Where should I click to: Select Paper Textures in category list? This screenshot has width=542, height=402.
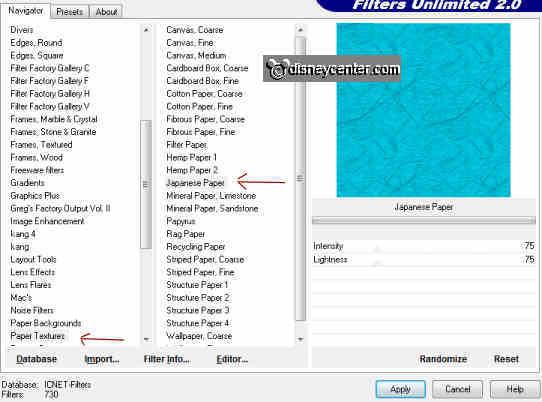[37, 336]
